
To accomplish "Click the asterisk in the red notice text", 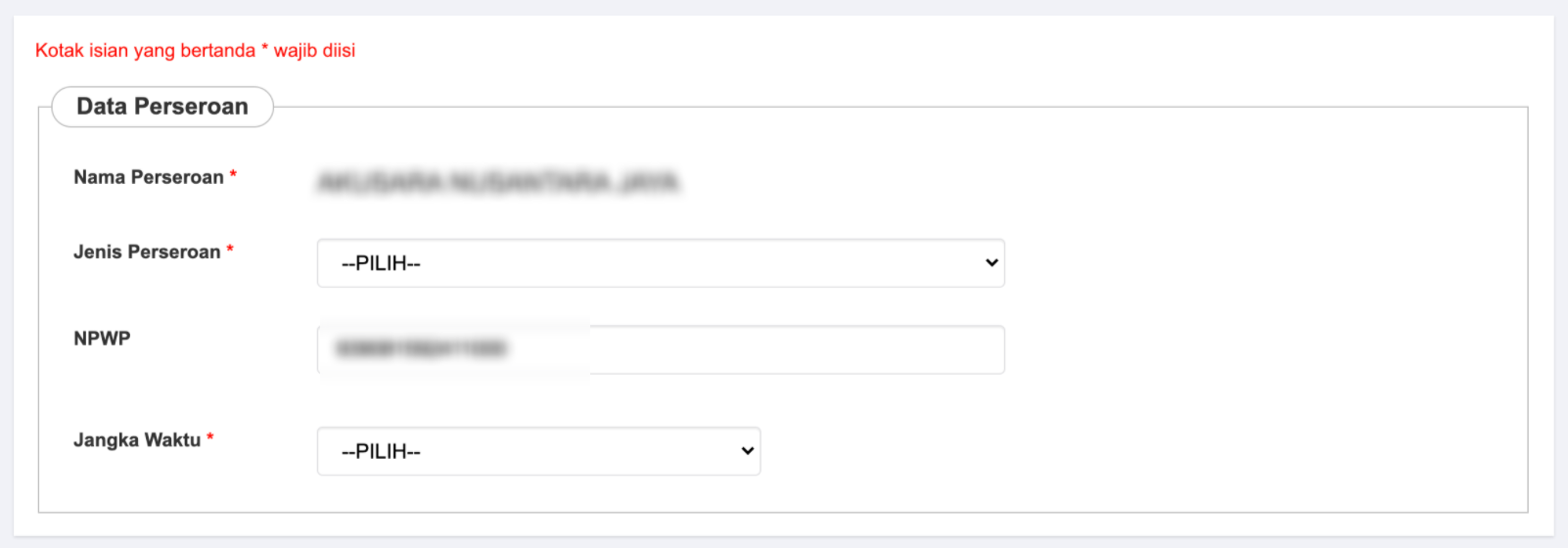I will coord(264,48).
